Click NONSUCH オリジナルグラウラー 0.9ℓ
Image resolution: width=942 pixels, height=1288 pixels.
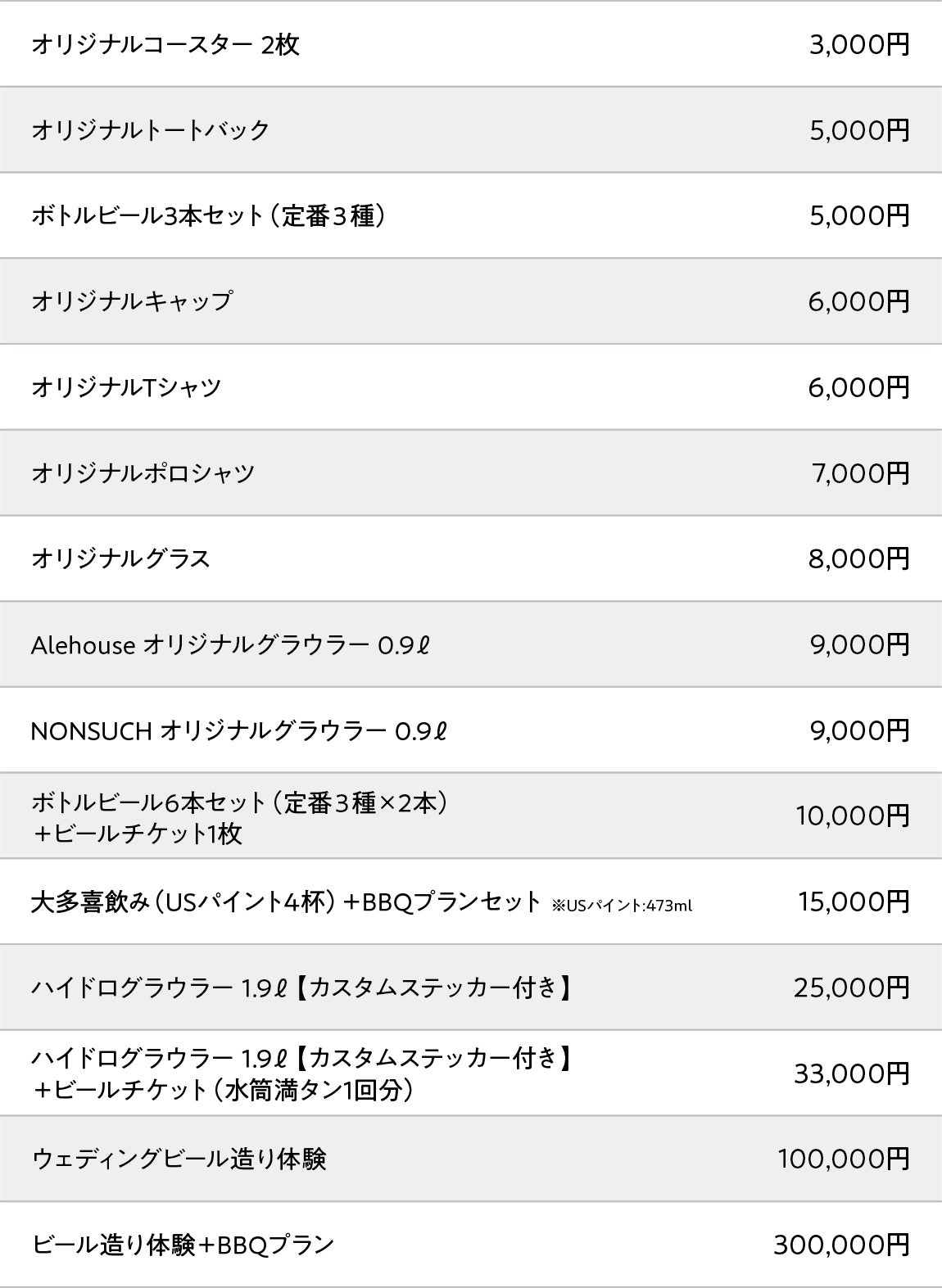coord(238,730)
